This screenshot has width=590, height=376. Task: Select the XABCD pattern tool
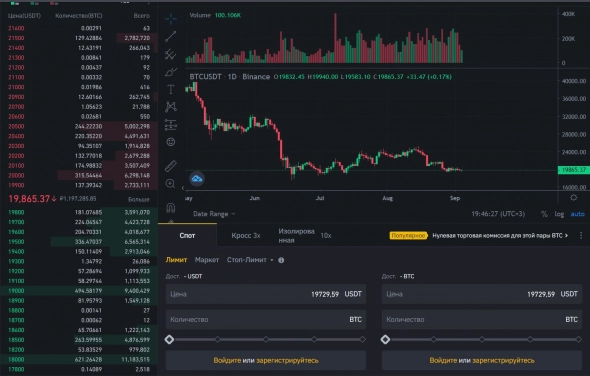pos(171,107)
